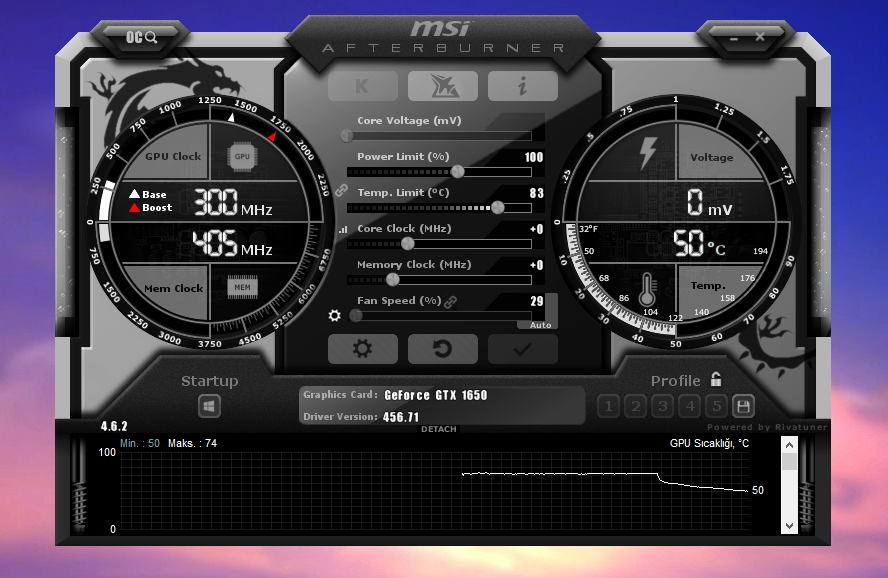Open the core clock curve editor icon

343,229
